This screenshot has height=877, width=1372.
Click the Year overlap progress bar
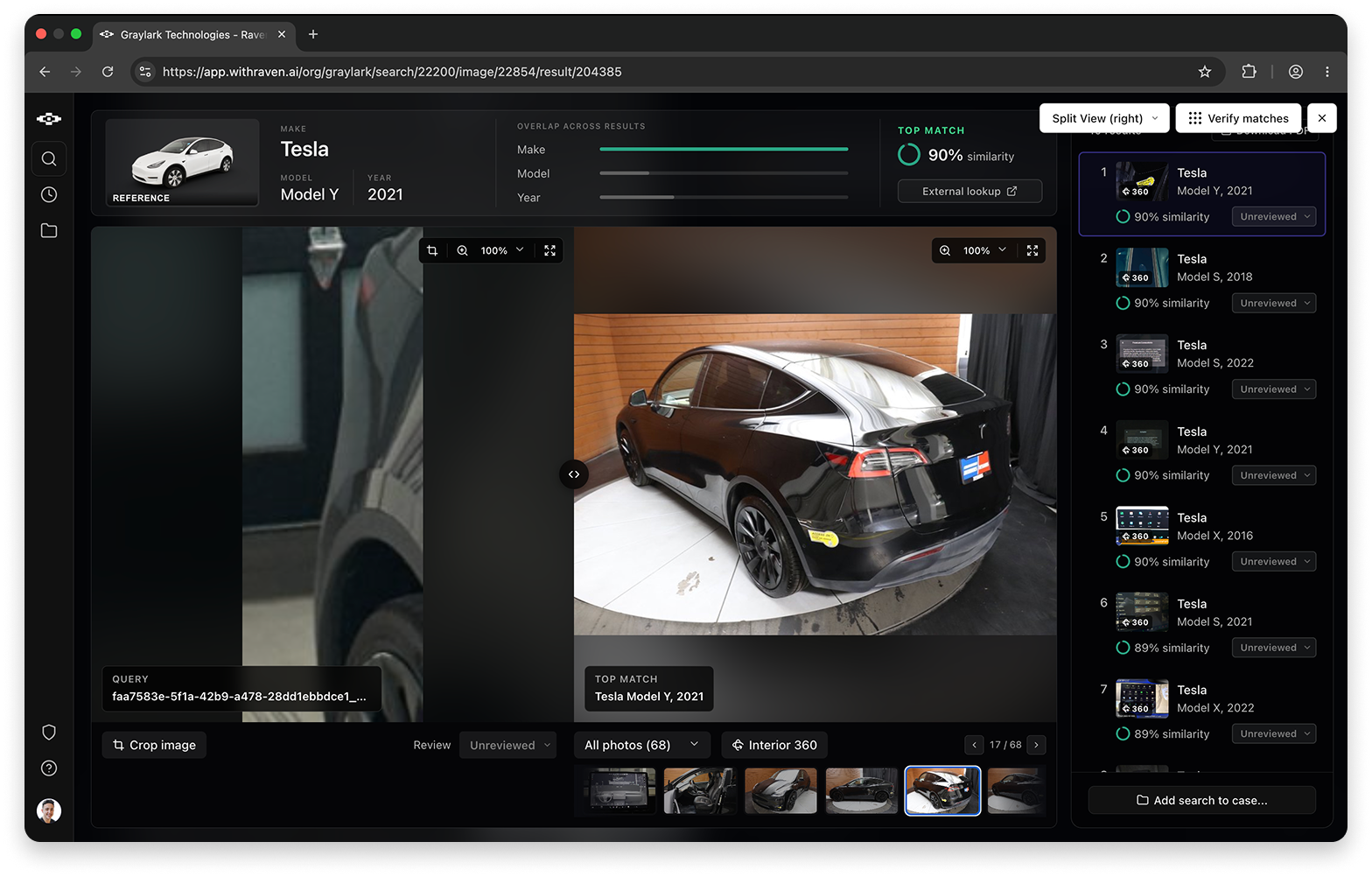point(724,198)
